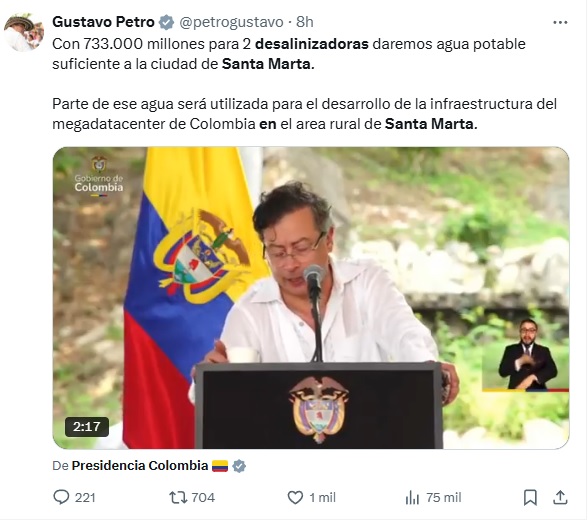Open the @petrogustavo handle link
This screenshot has width=588, height=520.
pos(231,22)
